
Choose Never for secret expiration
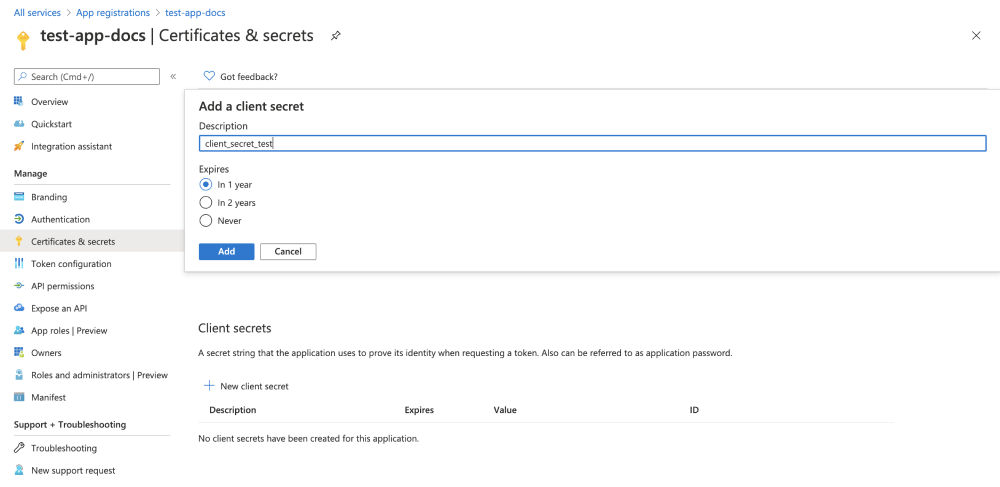click(206, 221)
